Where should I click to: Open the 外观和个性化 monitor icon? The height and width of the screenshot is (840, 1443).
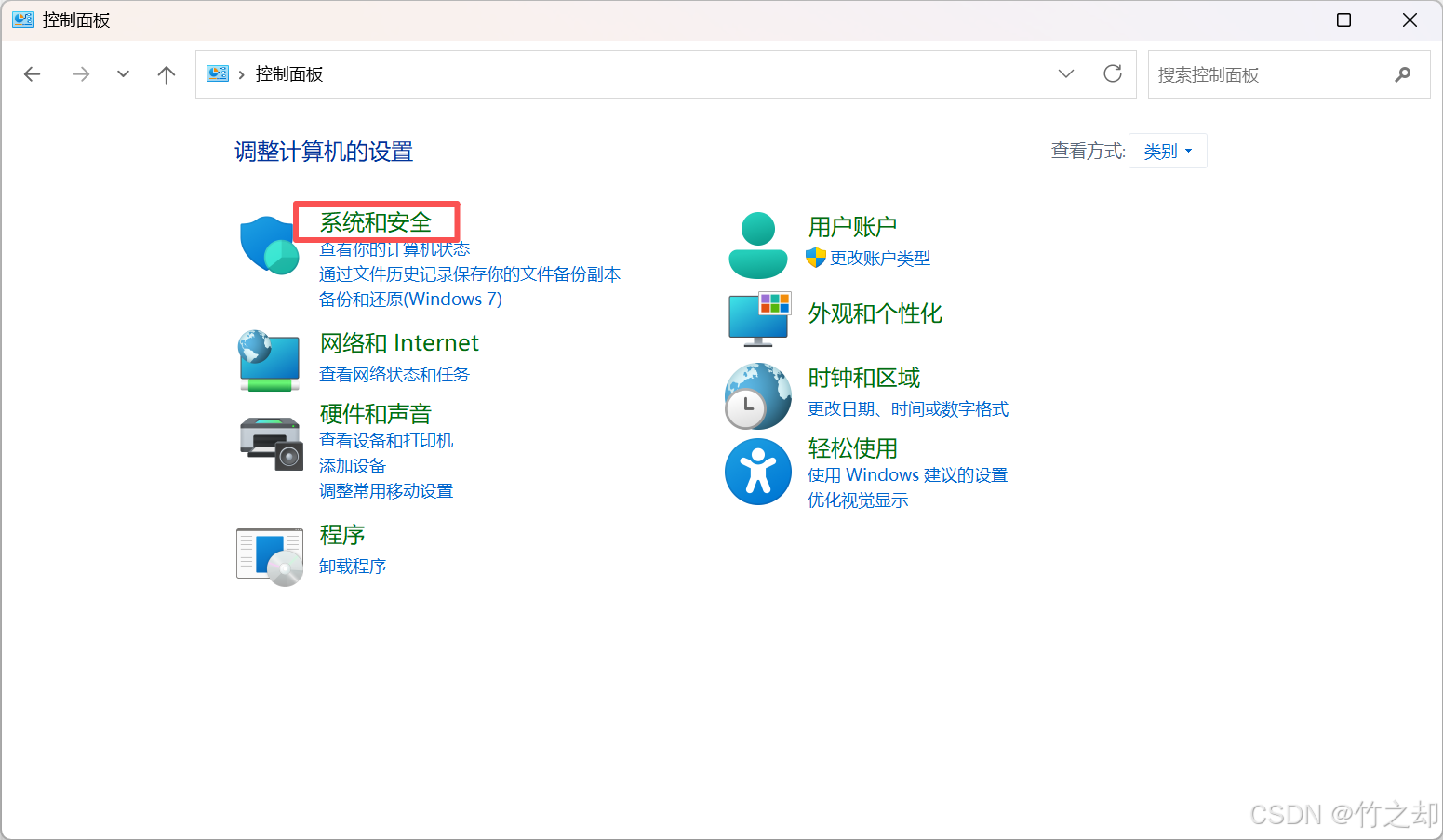pyautogui.click(x=759, y=318)
